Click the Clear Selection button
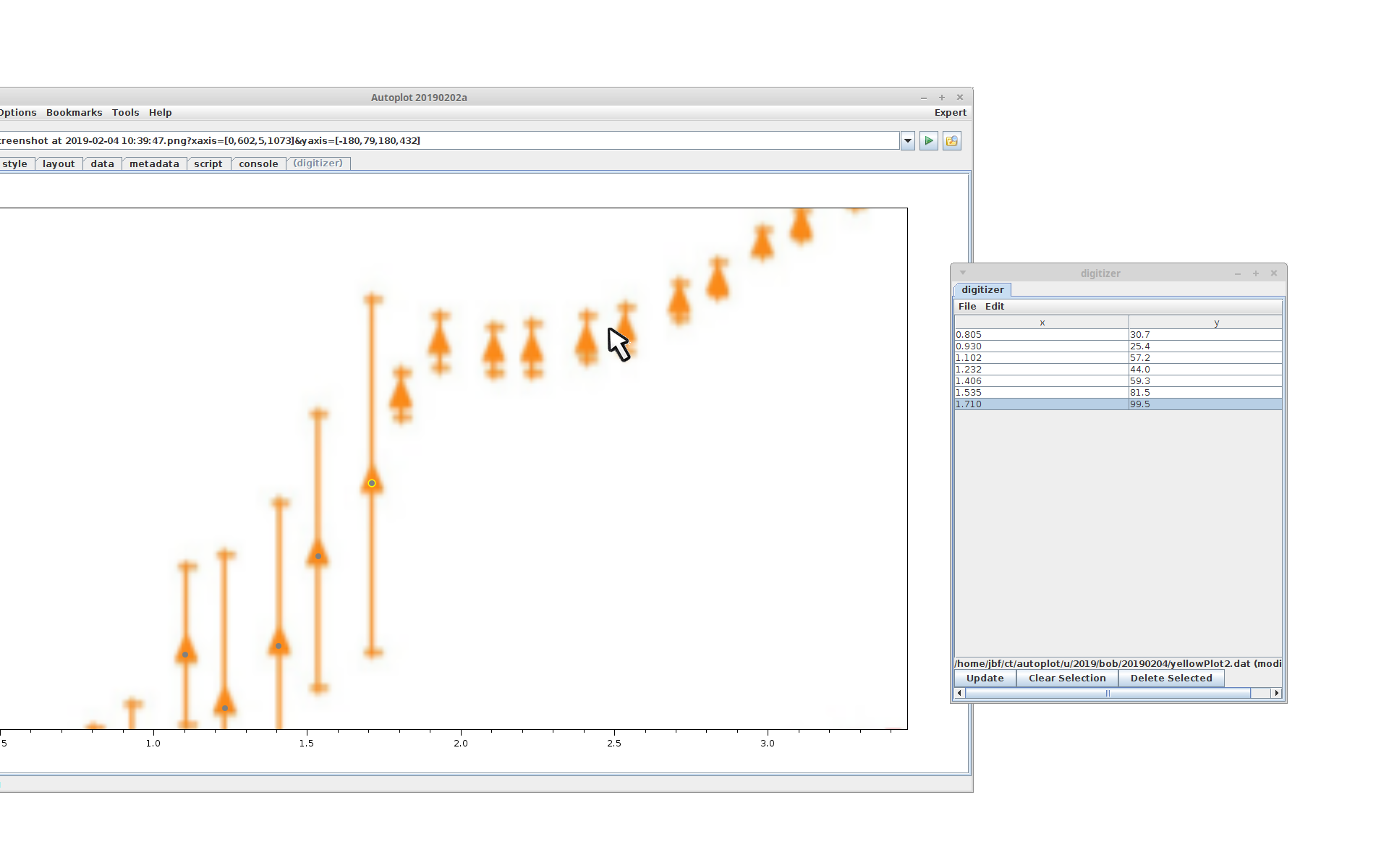Image resolution: width=1389 pixels, height=868 pixels. [x=1067, y=678]
